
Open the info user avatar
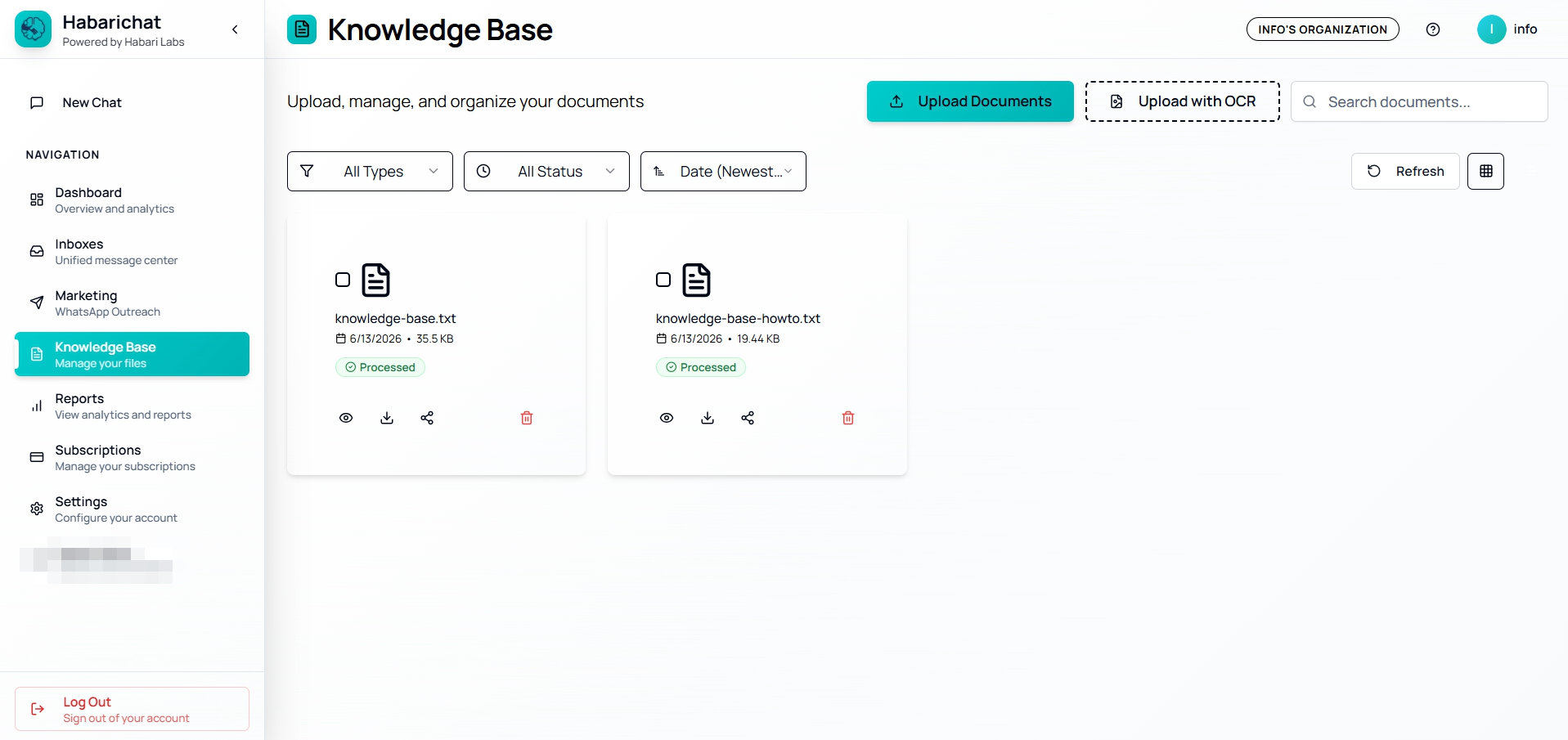[x=1491, y=29]
